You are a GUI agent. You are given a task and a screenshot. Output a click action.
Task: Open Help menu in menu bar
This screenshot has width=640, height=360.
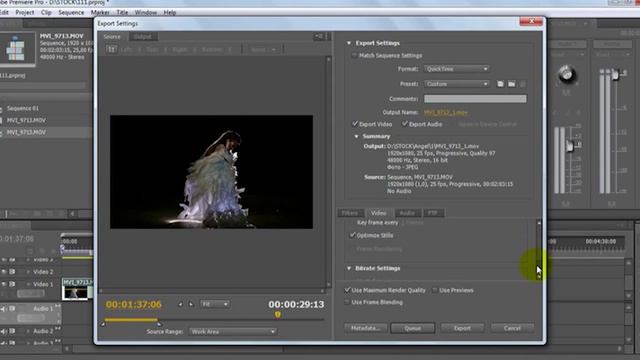coord(170,13)
